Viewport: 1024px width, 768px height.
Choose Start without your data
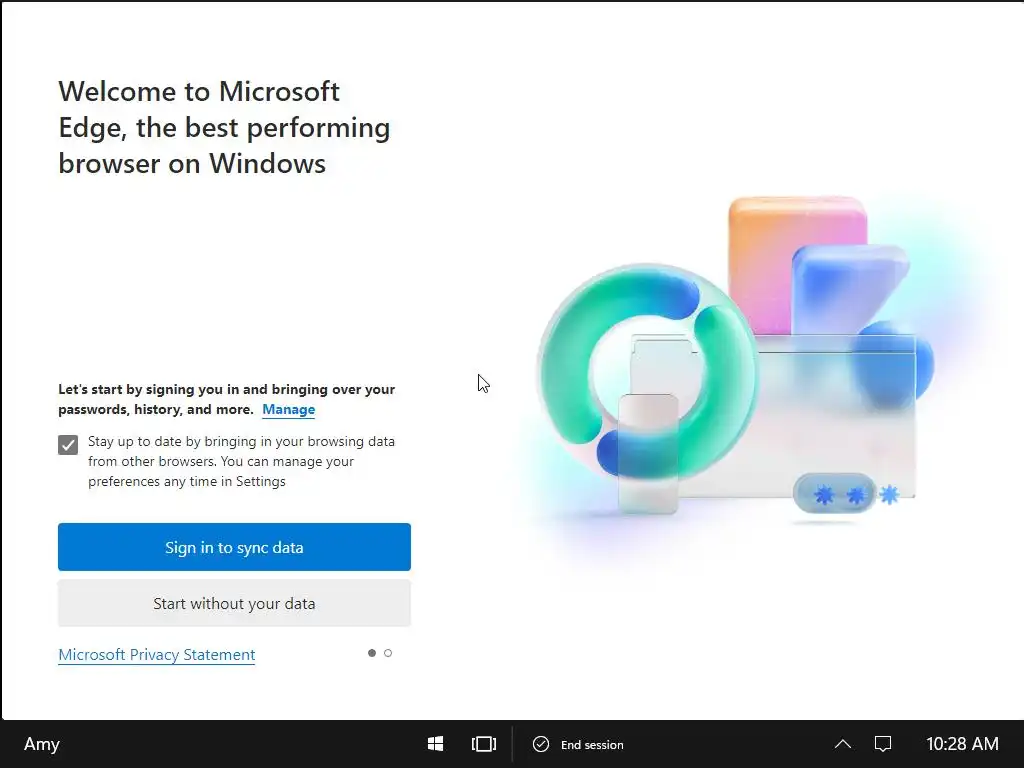point(234,603)
